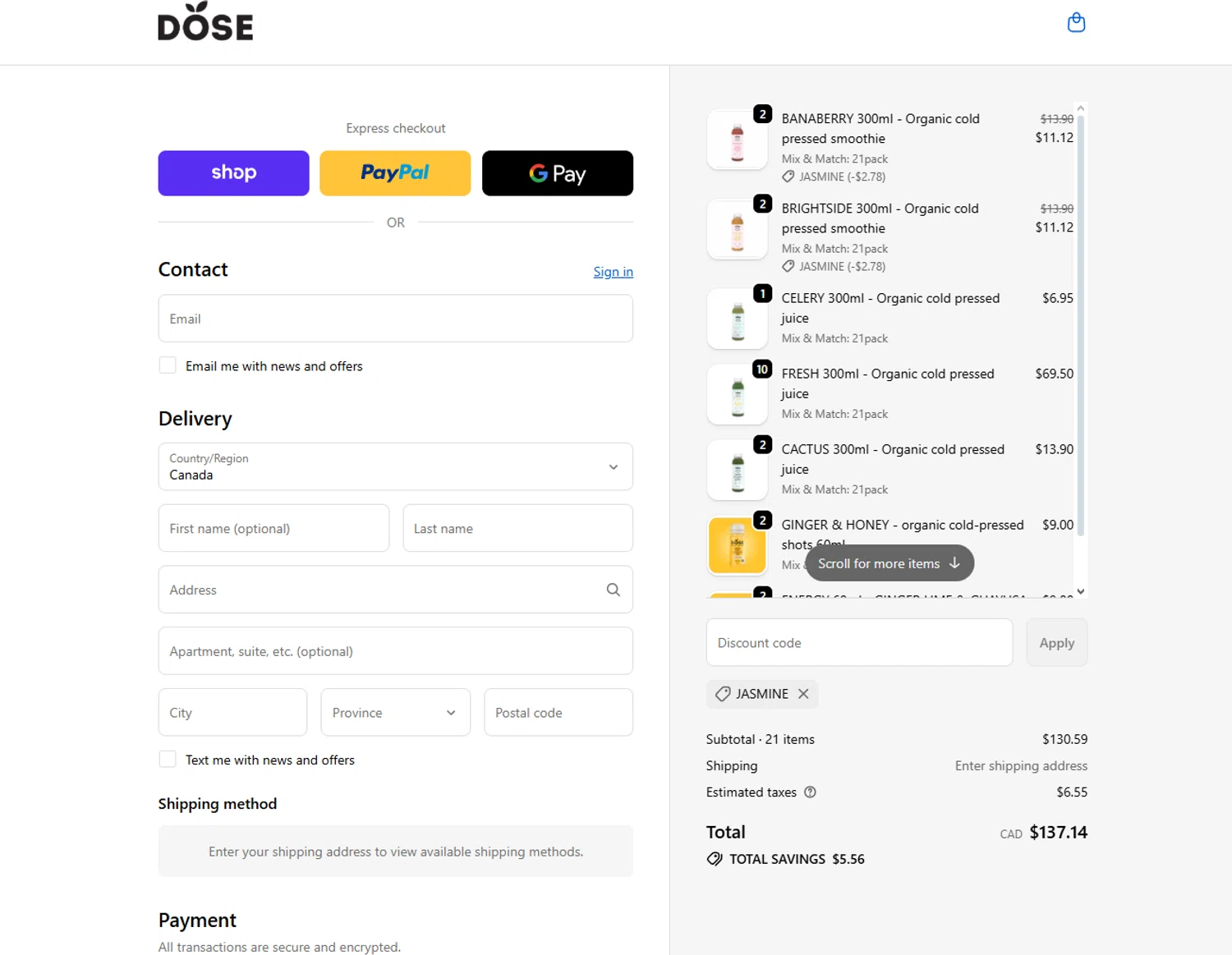Open the Province dropdown
Viewport: 1232px width, 955px height.
coord(395,712)
